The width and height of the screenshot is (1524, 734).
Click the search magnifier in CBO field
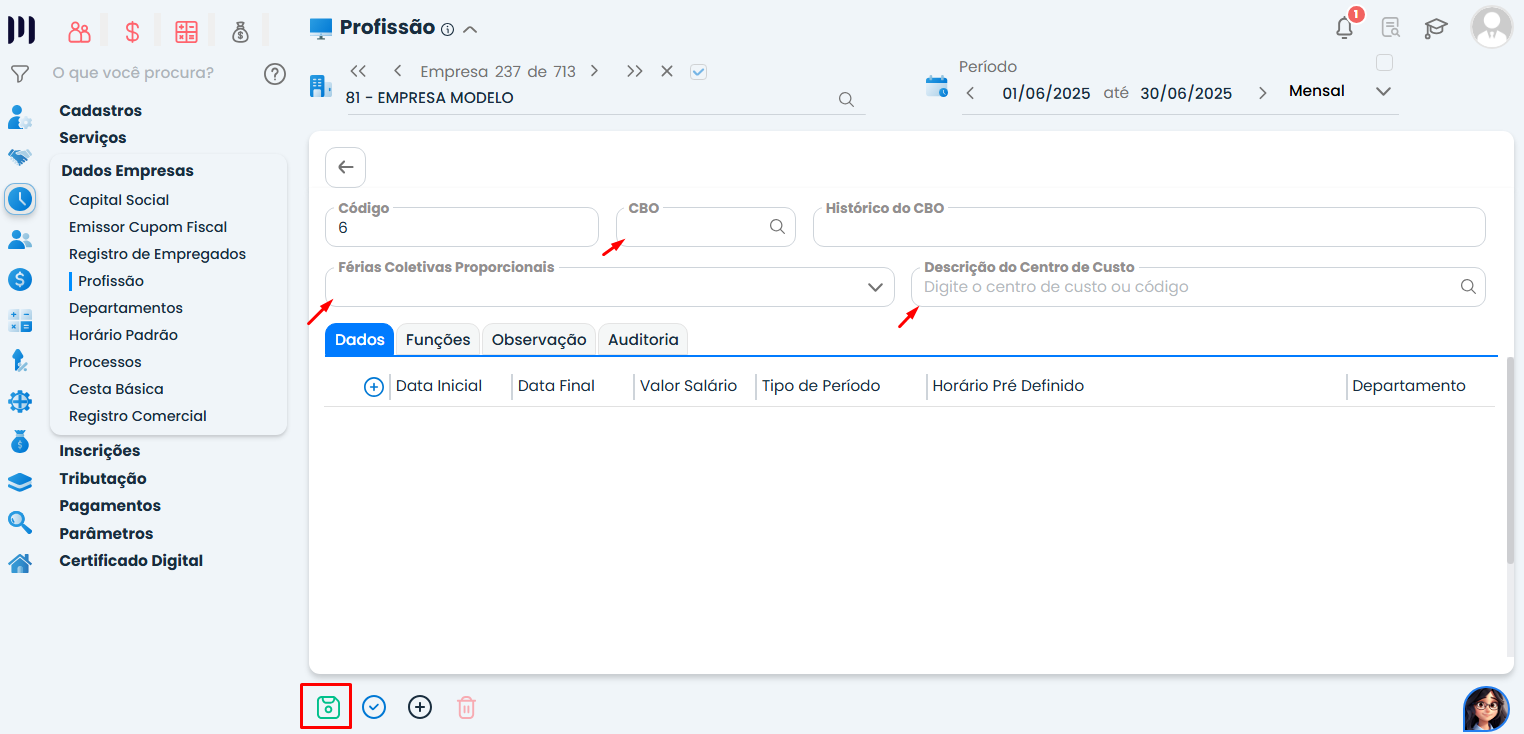click(x=777, y=227)
